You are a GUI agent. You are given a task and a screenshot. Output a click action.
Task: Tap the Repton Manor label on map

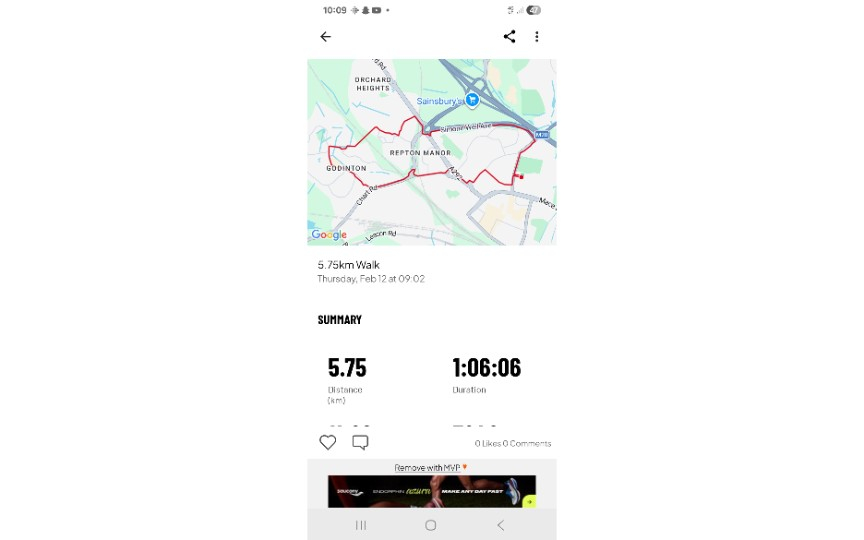[x=427, y=153]
